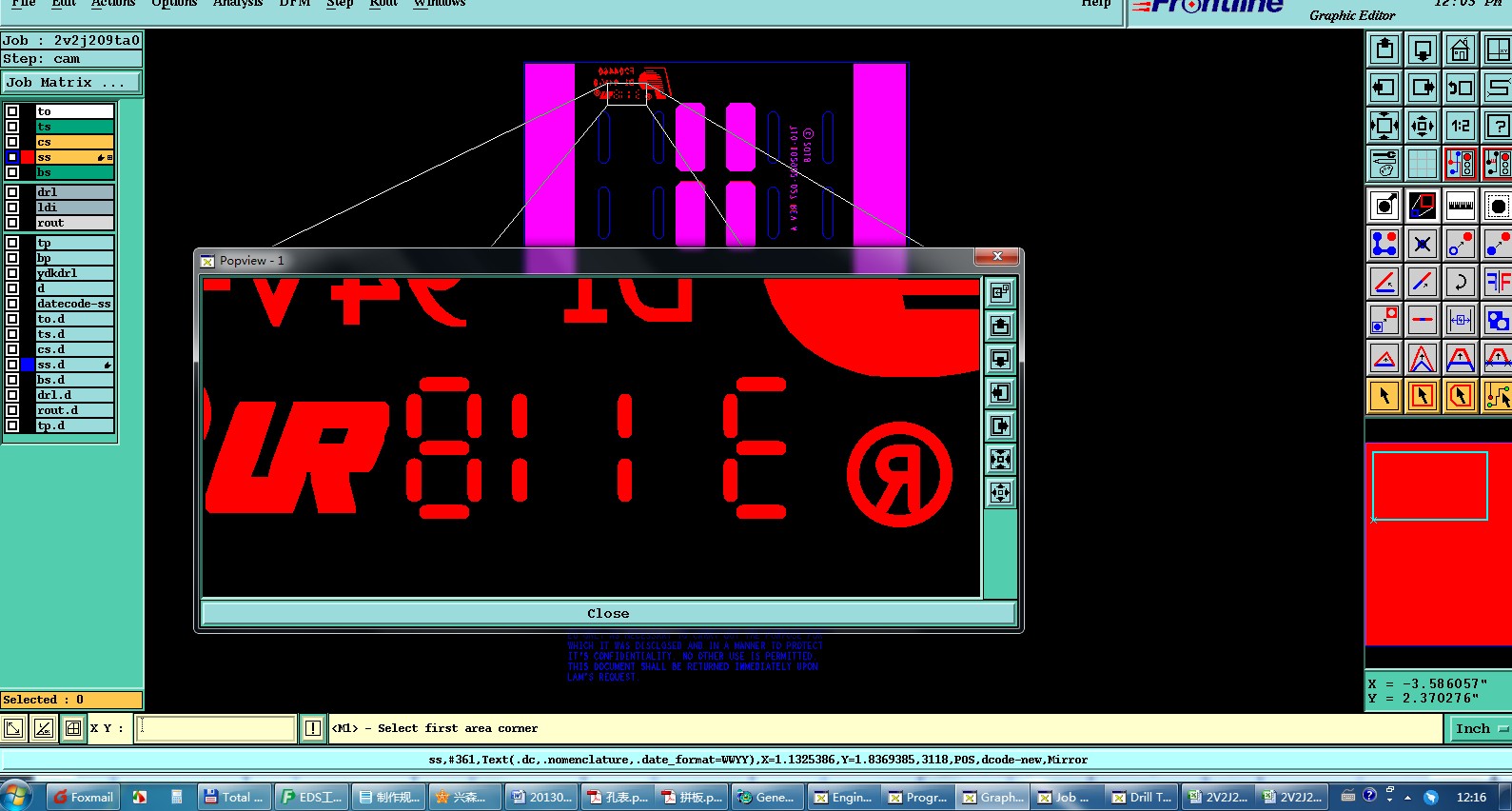
Task: Click the red color swatch of ss layer
Action: 29,157
